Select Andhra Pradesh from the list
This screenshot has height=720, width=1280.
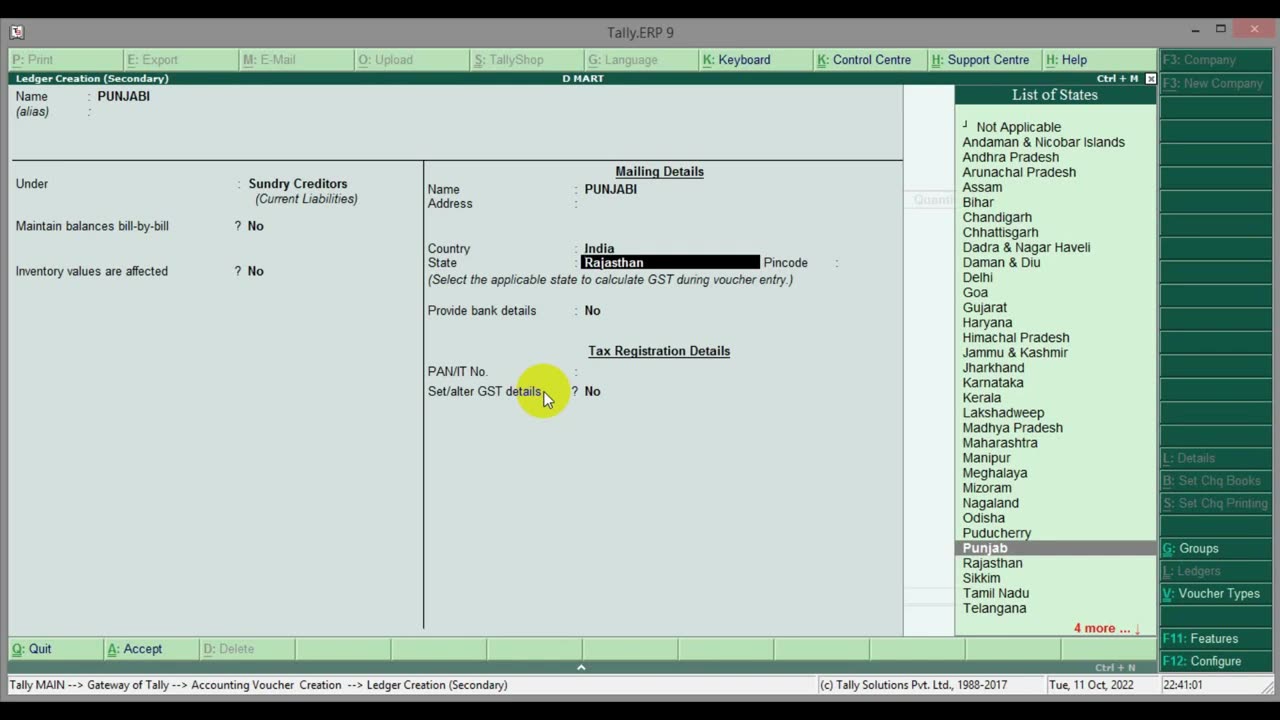pyautogui.click(x=1010, y=157)
